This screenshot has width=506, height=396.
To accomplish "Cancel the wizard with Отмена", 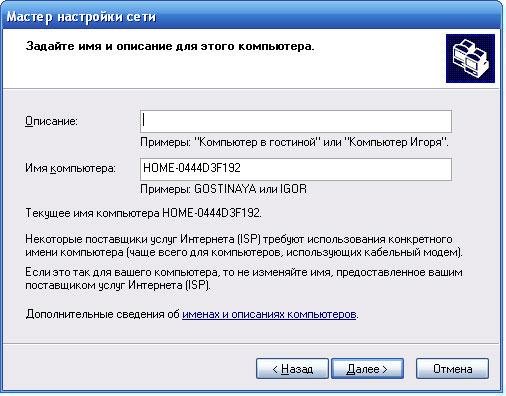I will click(452, 369).
